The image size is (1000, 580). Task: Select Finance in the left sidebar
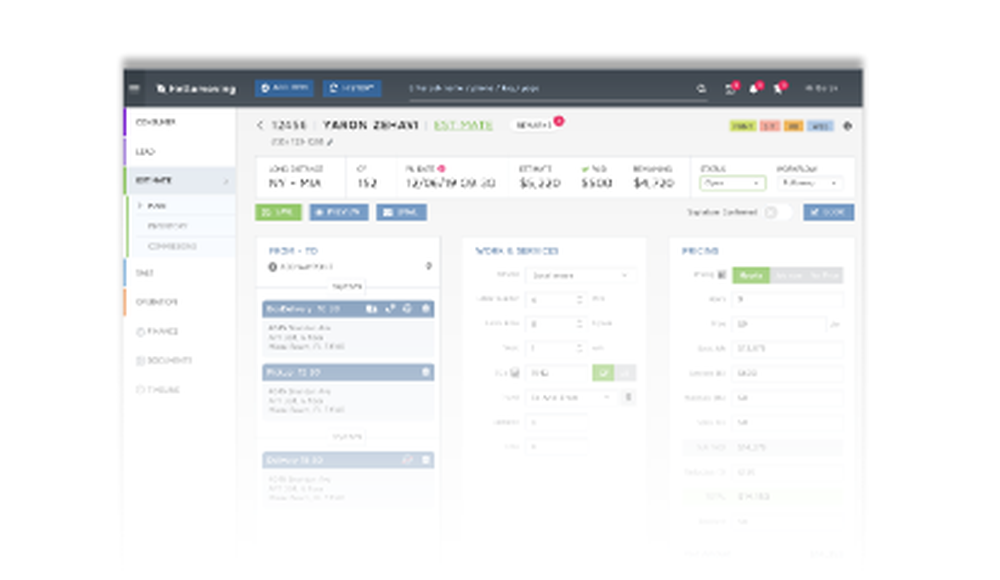[161, 331]
